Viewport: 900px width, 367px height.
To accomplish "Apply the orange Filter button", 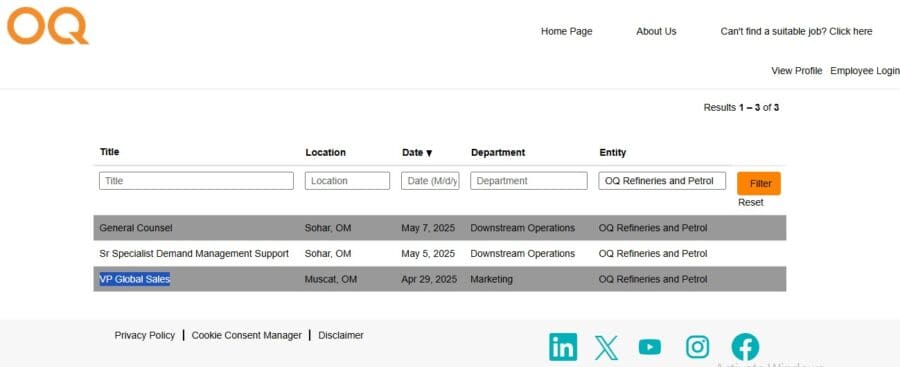I will 759,184.
